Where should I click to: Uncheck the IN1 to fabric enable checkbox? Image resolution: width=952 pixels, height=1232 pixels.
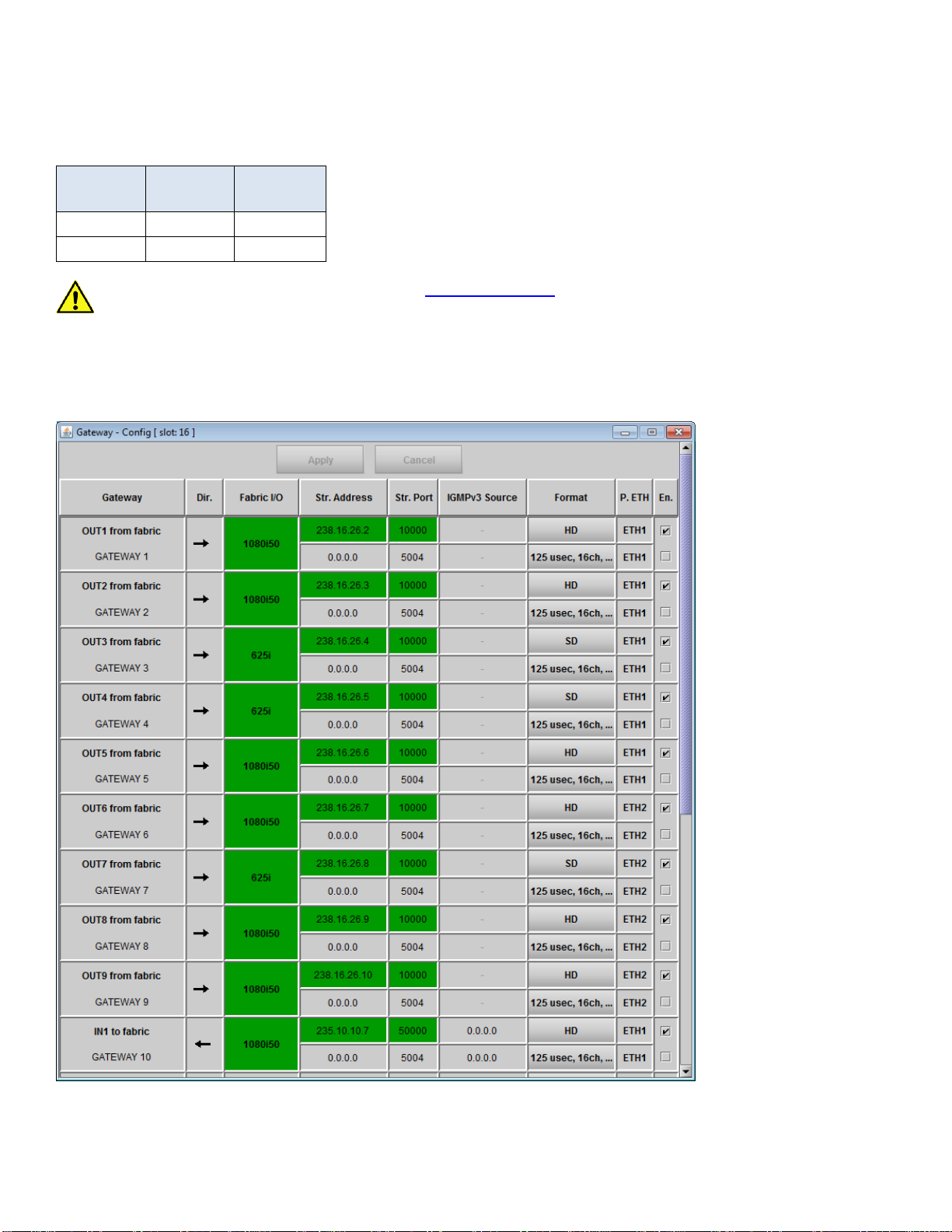click(665, 1031)
